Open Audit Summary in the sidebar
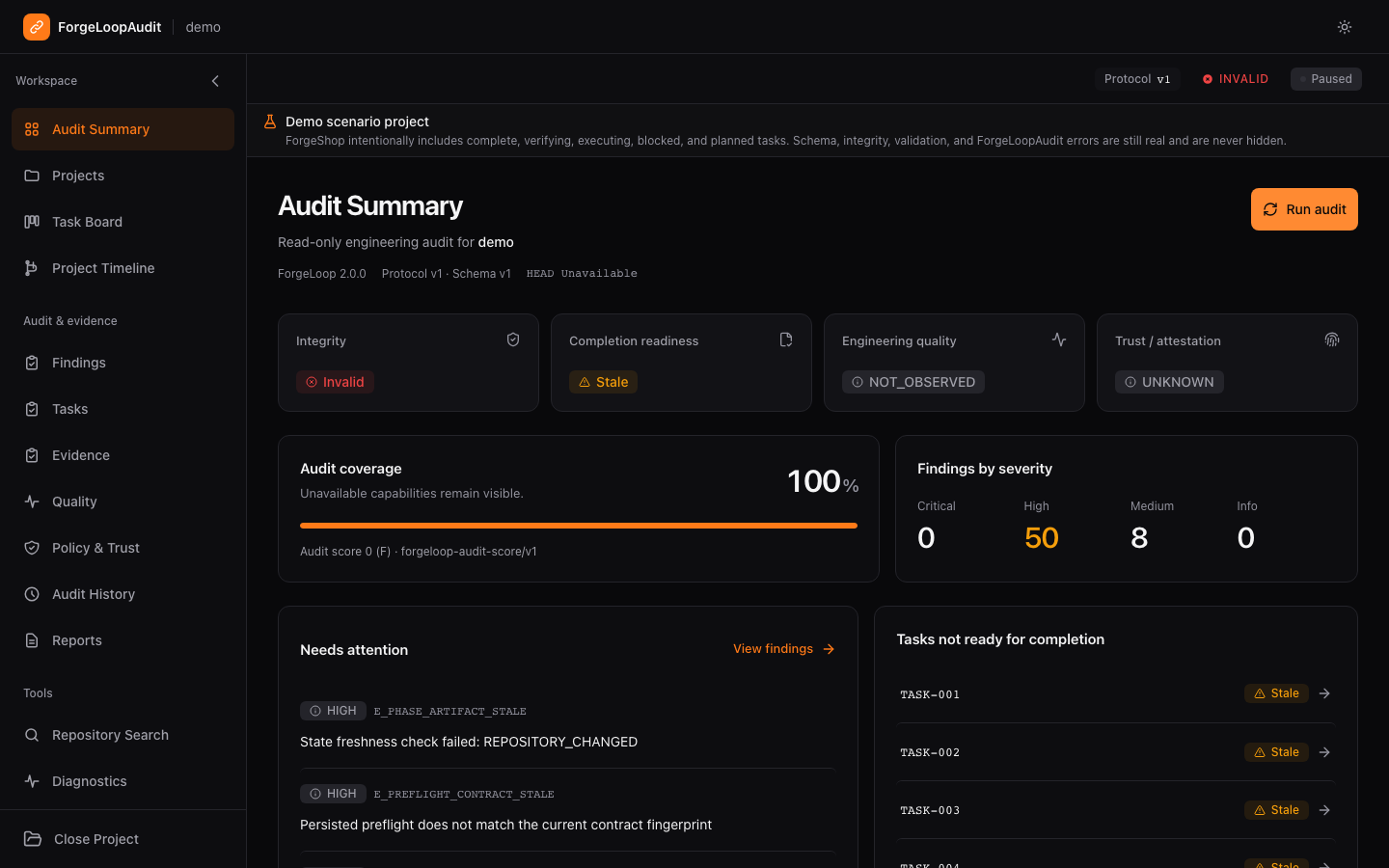The height and width of the screenshot is (868, 1389). tap(123, 129)
